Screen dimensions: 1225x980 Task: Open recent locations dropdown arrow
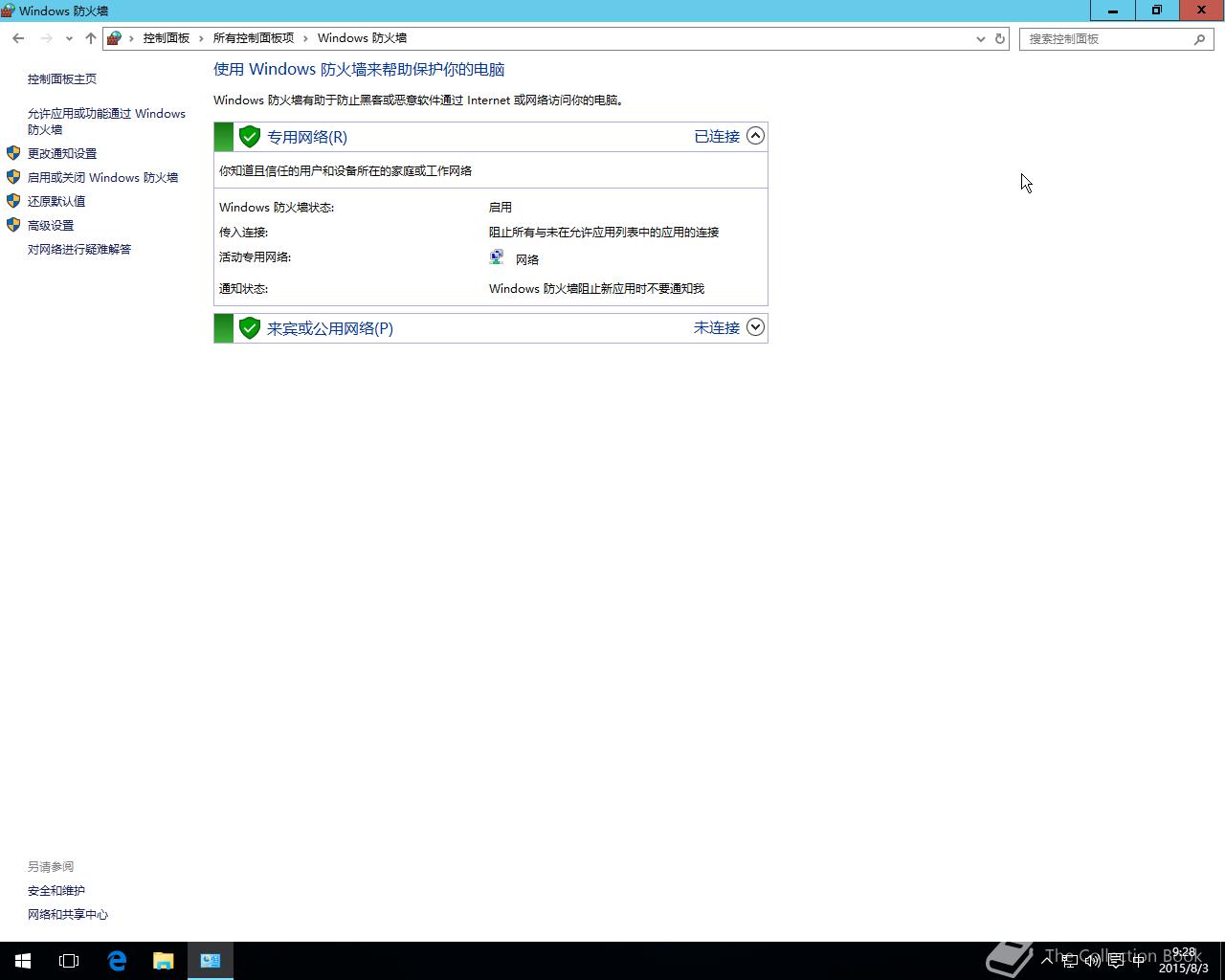click(69, 38)
